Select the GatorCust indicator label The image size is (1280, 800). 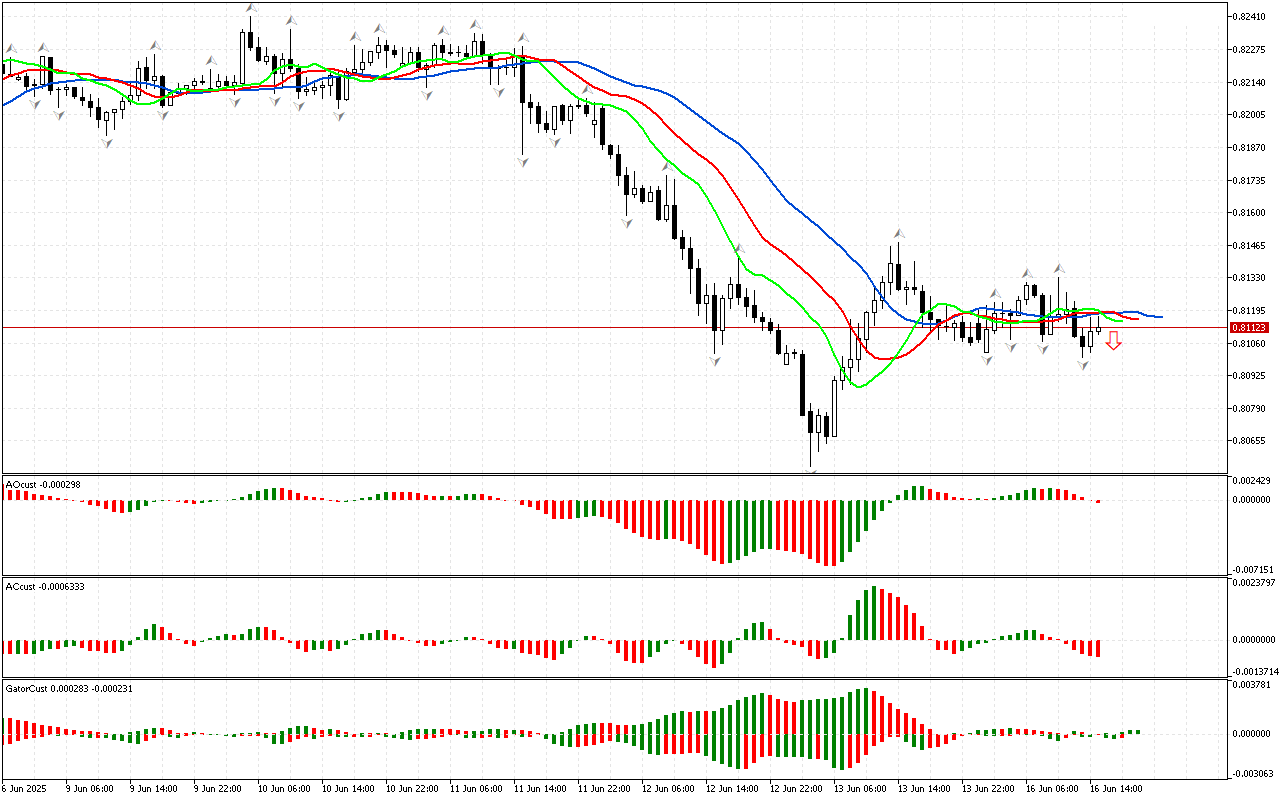coord(69,688)
